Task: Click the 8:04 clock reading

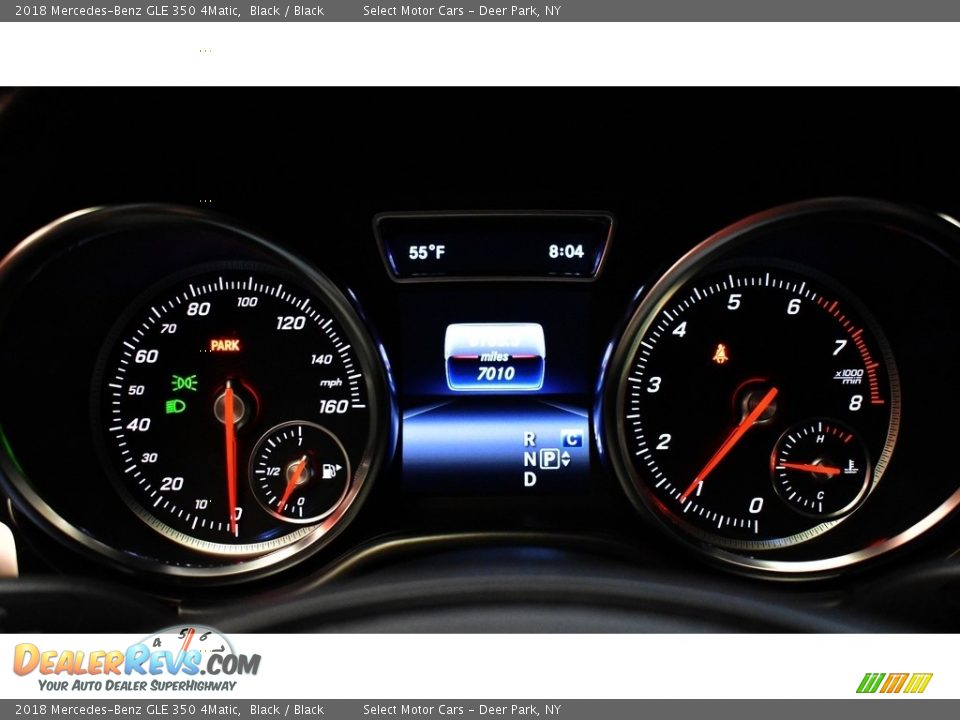Action: (x=566, y=252)
